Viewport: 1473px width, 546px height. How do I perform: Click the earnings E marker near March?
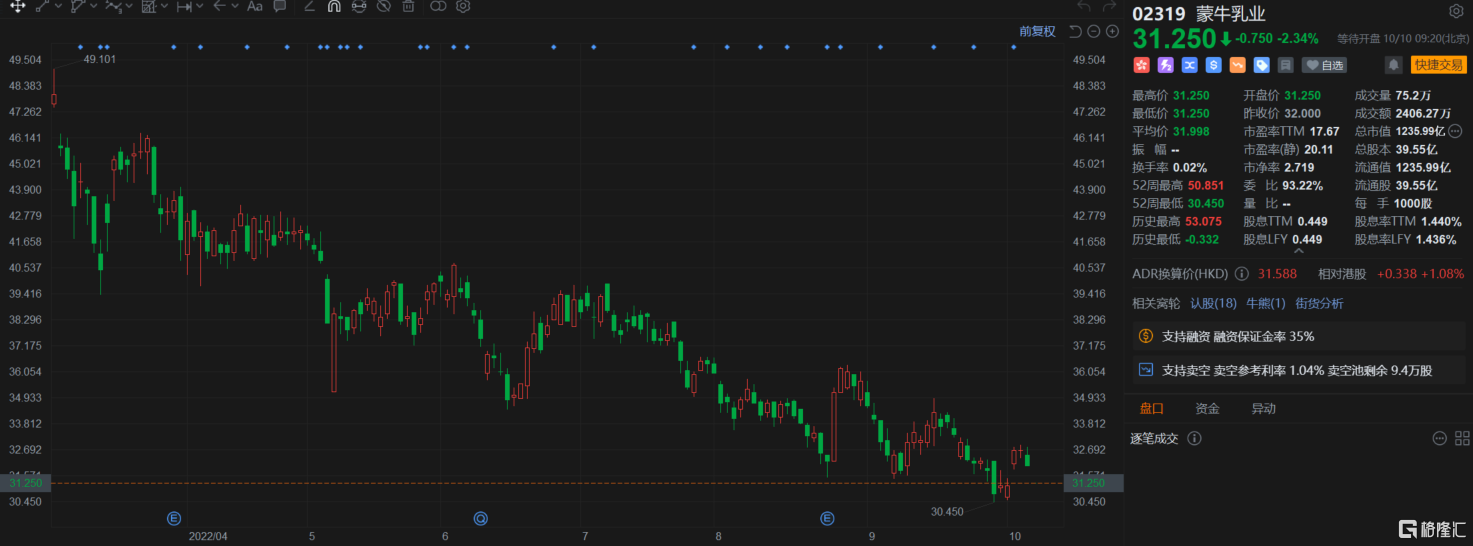pos(174,518)
